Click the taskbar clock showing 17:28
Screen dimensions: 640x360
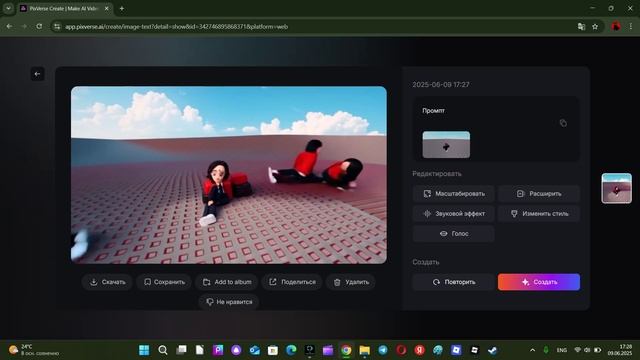620,350
